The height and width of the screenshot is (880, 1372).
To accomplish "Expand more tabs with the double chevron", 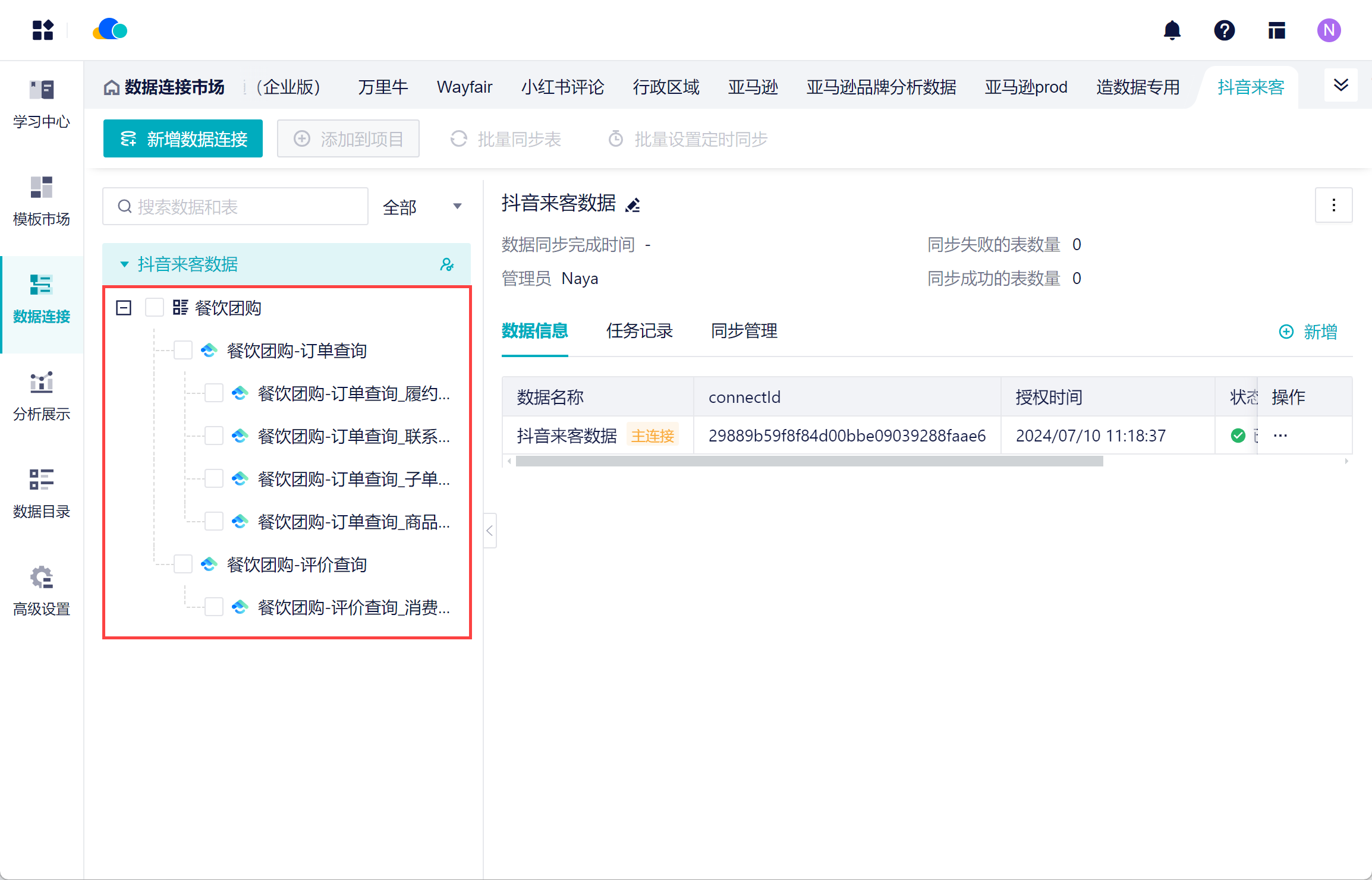I will [1340, 86].
